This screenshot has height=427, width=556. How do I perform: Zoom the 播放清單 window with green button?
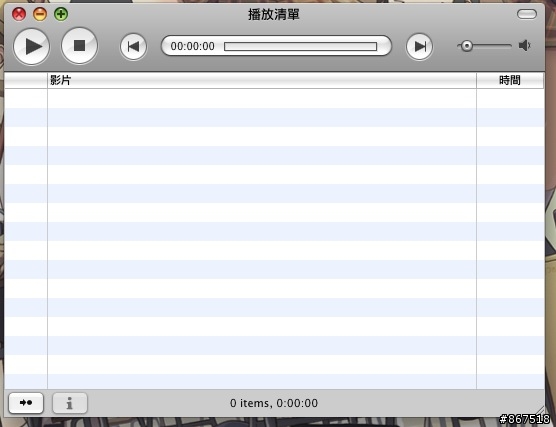[x=61, y=14]
